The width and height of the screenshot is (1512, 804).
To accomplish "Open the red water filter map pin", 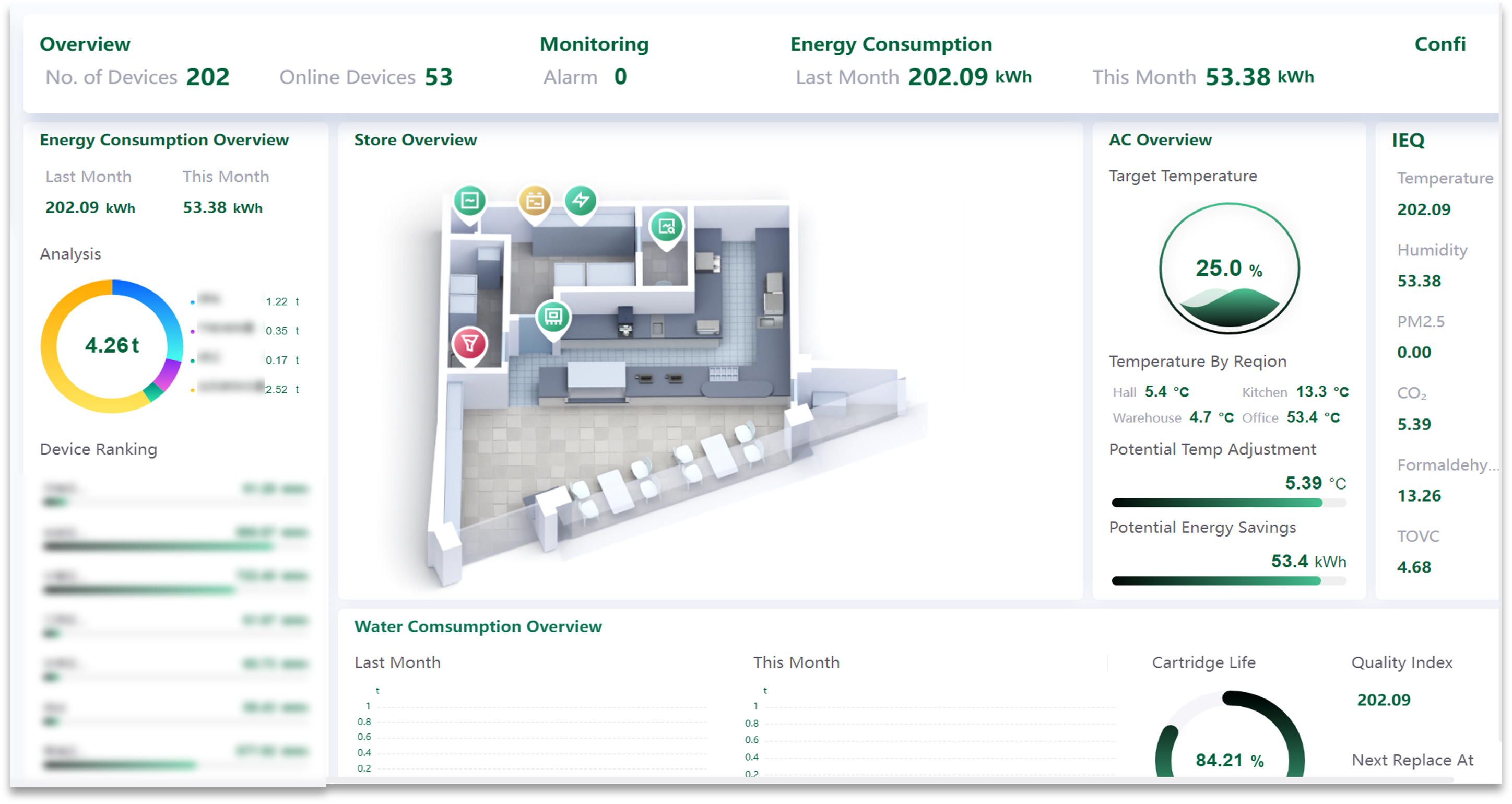I will (469, 344).
